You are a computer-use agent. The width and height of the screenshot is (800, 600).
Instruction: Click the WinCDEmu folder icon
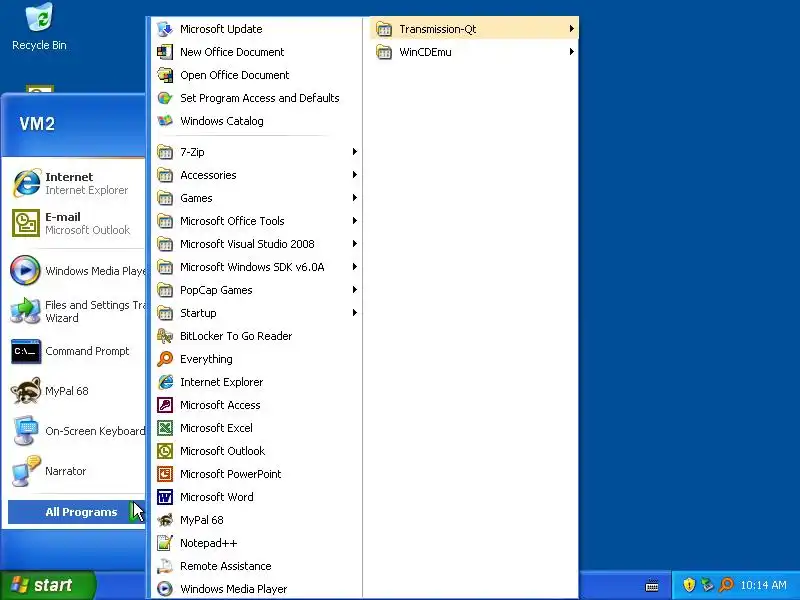[x=384, y=52]
